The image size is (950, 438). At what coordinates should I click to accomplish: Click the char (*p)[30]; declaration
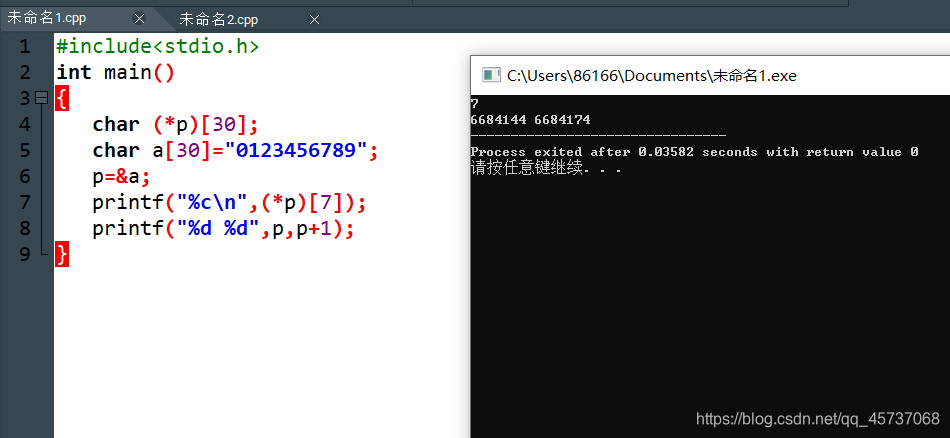[x=176, y=124]
